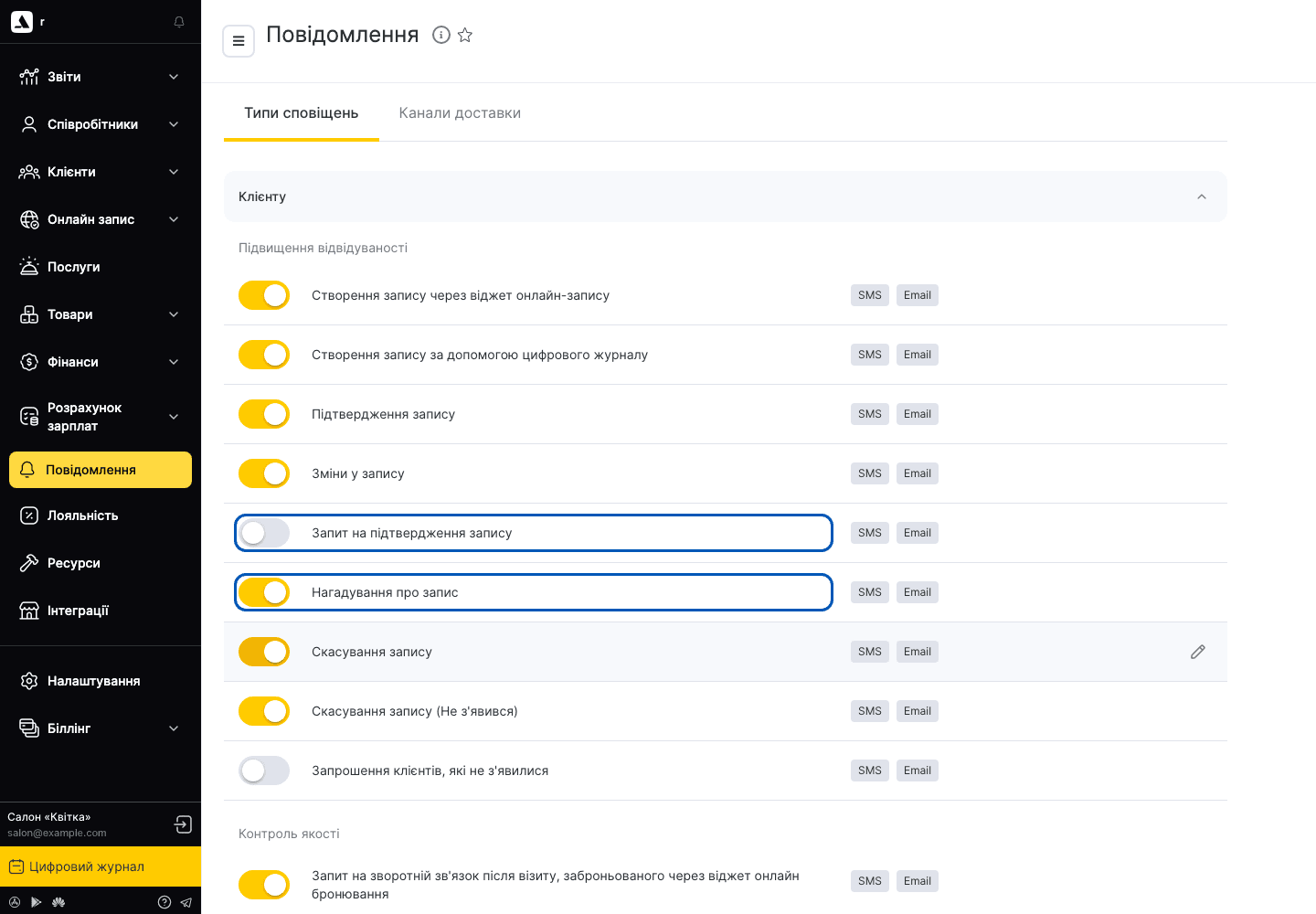Click SMS tag for Зміни у запису

coord(870,473)
